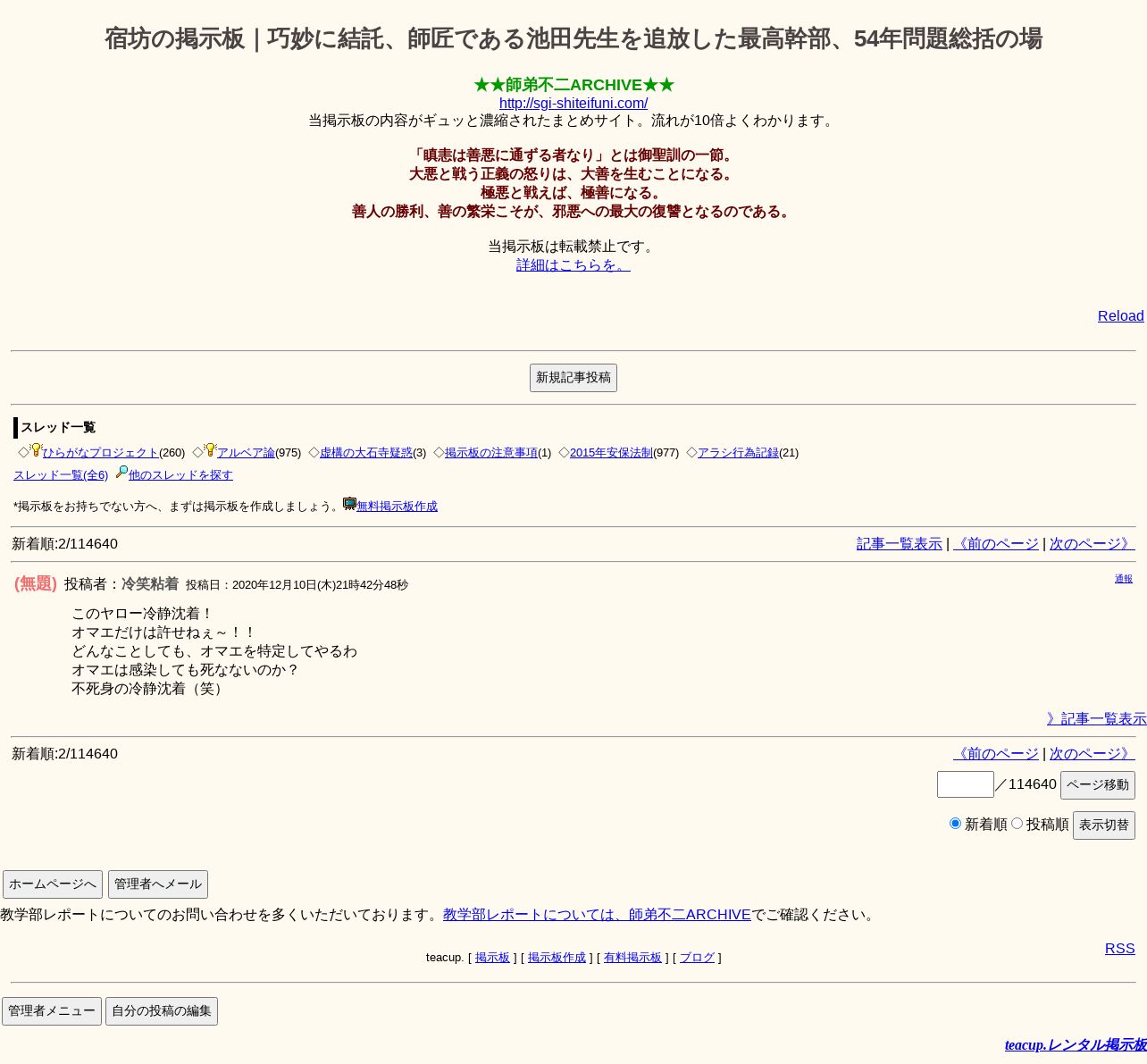Click the 新着順:2/114640 counter at top
This screenshot has height=1064, width=1147.
click(x=64, y=544)
